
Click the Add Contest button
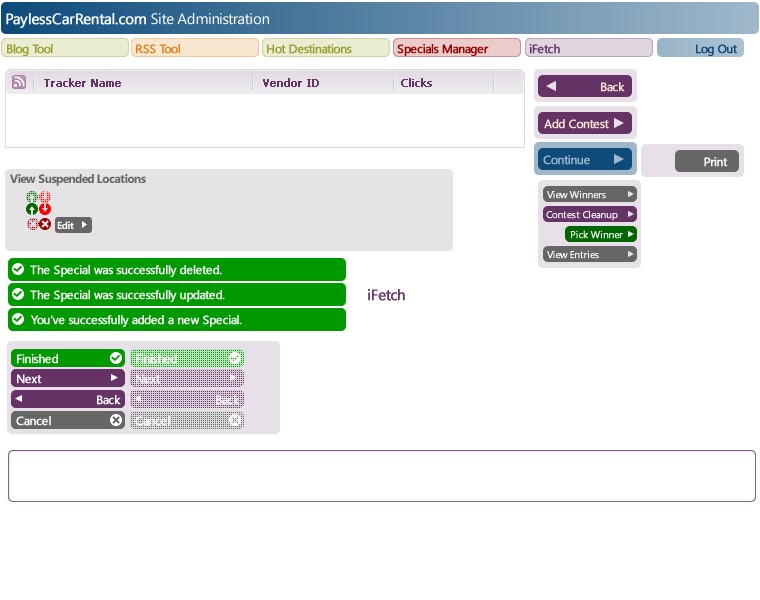pyautogui.click(x=585, y=123)
